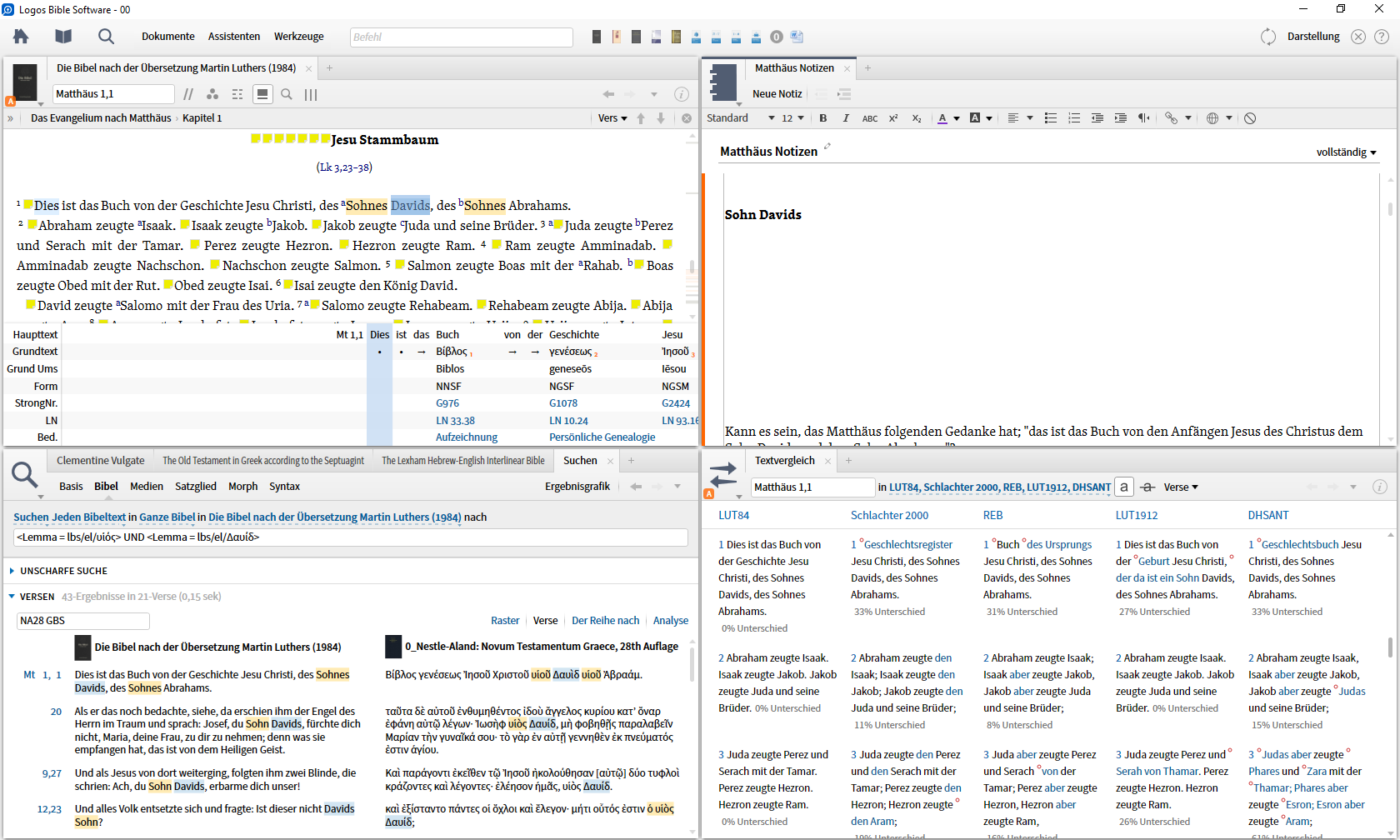Screen dimensions: 1400x840
Task: Open global Search from the top toolbar
Action: coord(106,36)
